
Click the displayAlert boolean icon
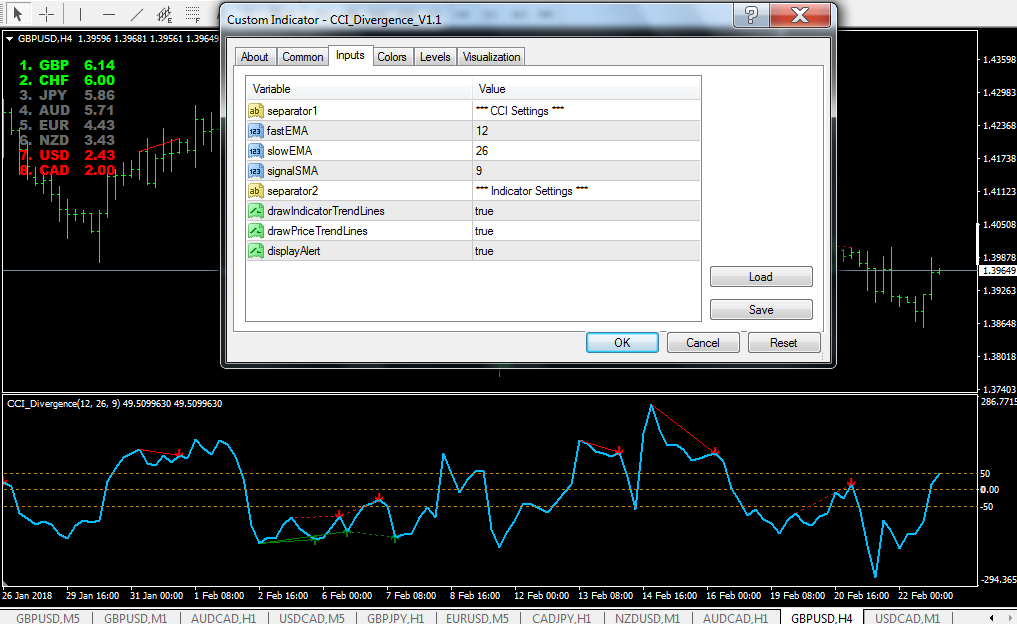256,252
